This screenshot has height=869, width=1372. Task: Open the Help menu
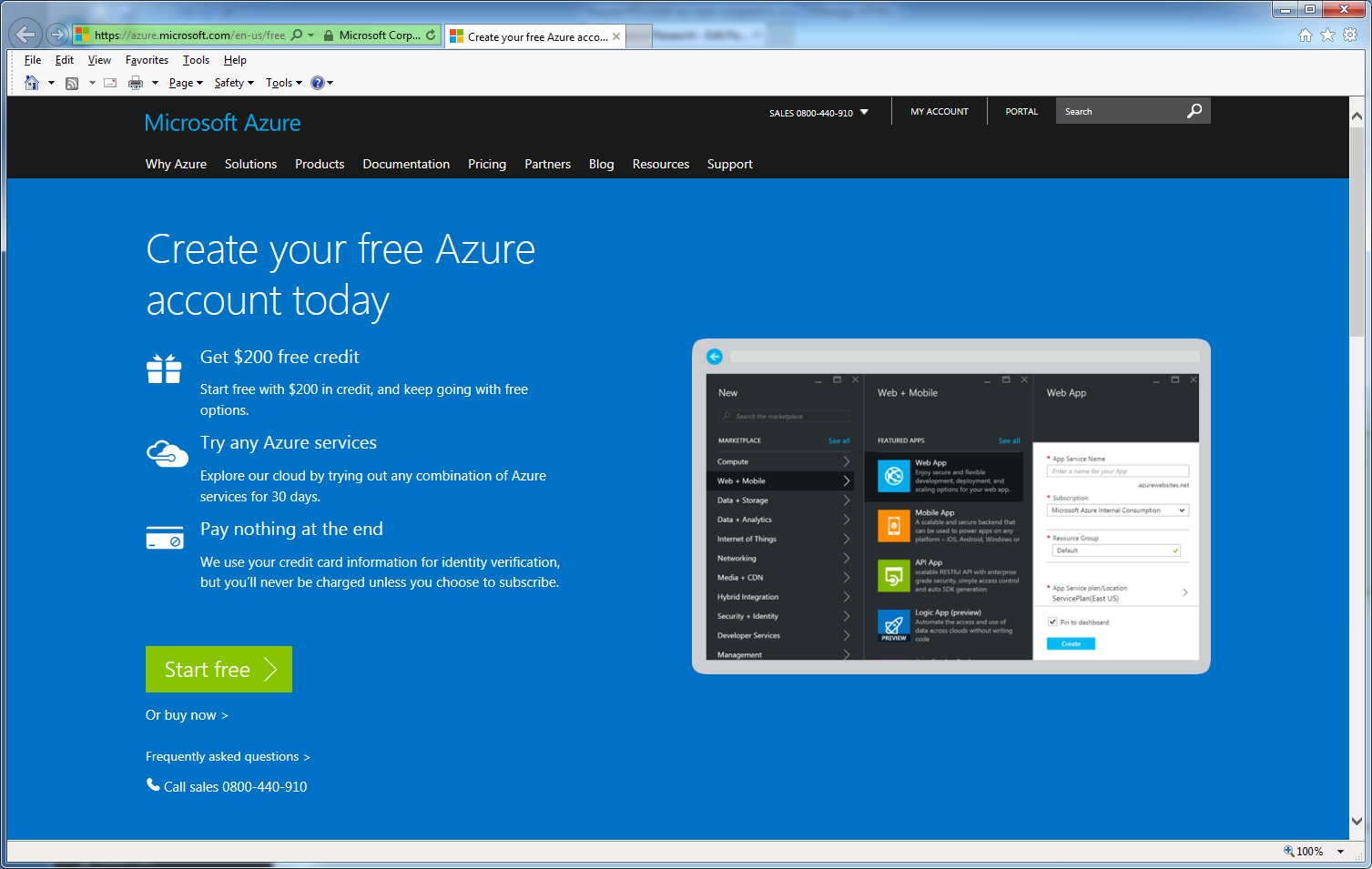pyautogui.click(x=235, y=60)
